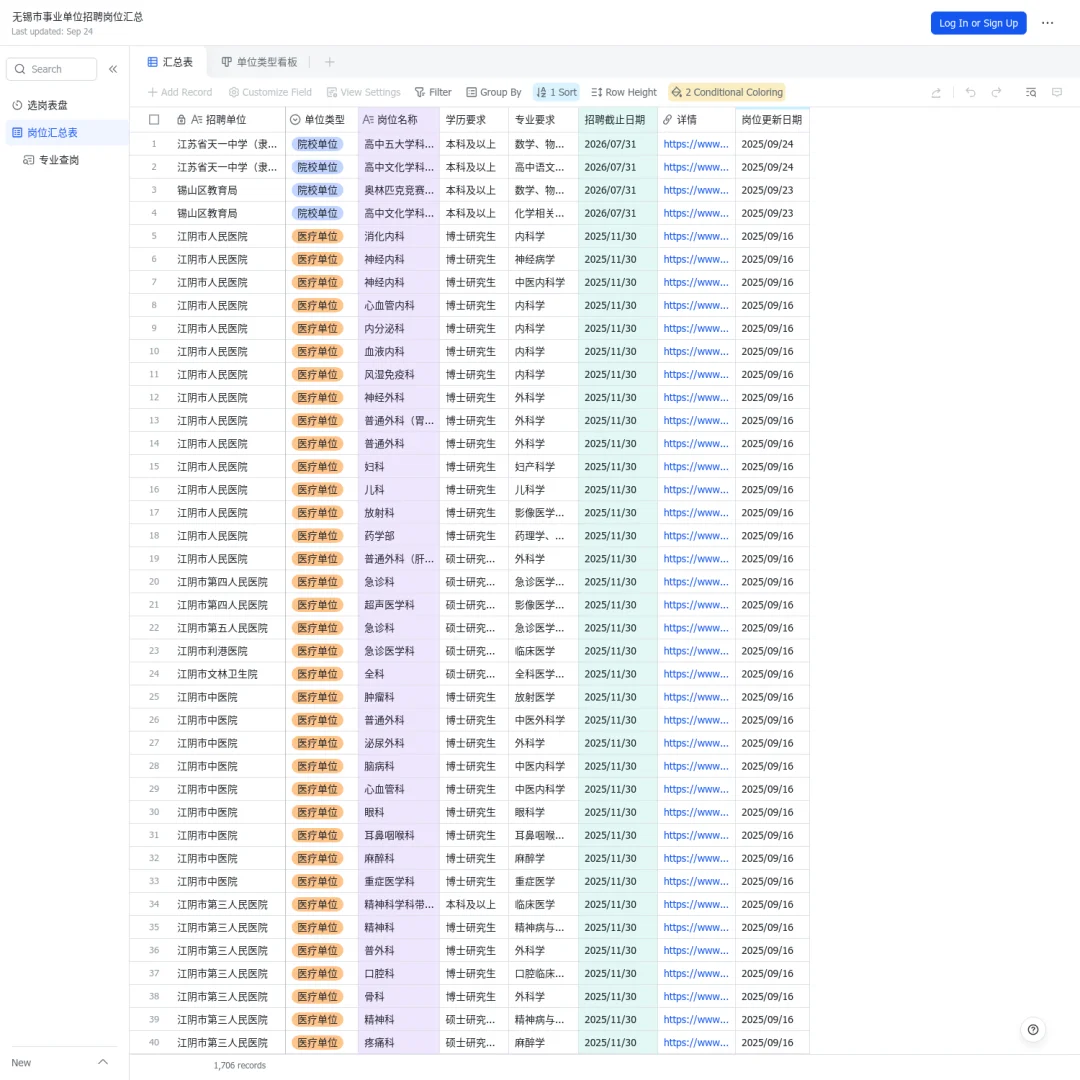Select 专业查岗 in sidebar

[58, 160]
